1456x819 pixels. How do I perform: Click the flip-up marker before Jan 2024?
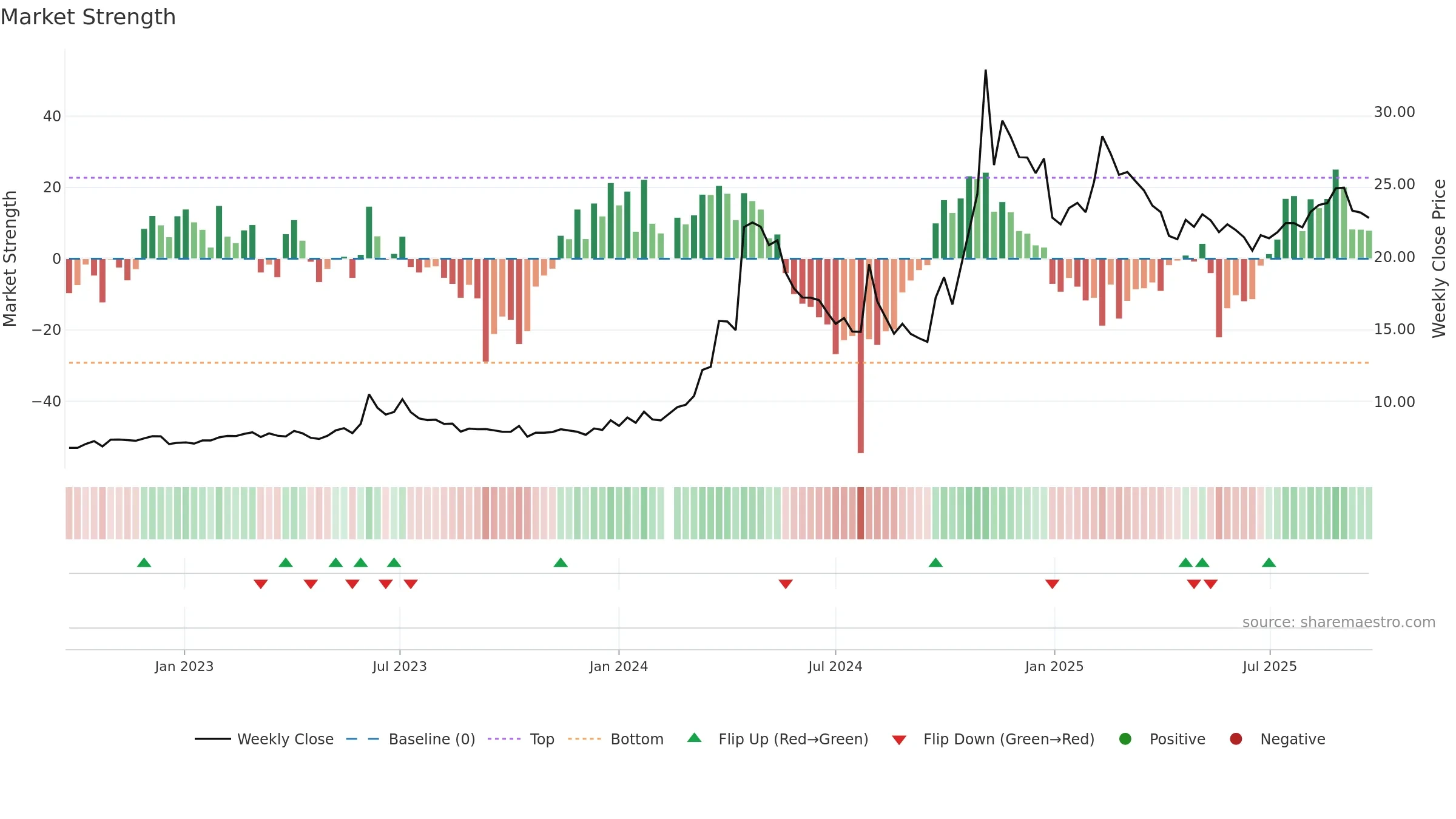tap(561, 562)
